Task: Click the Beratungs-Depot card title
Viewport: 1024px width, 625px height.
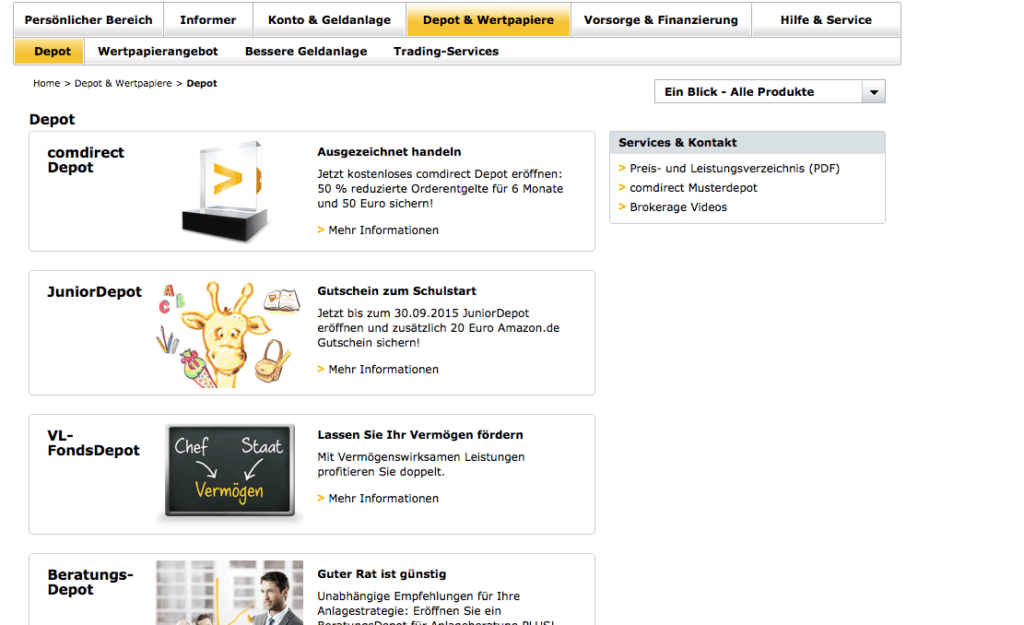Action: click(90, 582)
